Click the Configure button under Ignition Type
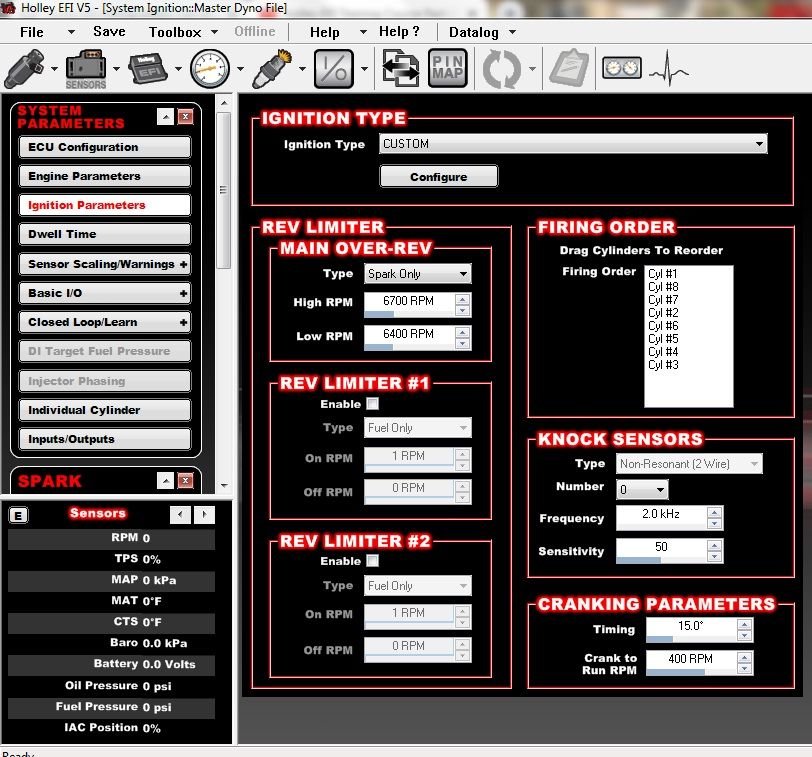The height and width of the screenshot is (757, 812). coord(438,175)
